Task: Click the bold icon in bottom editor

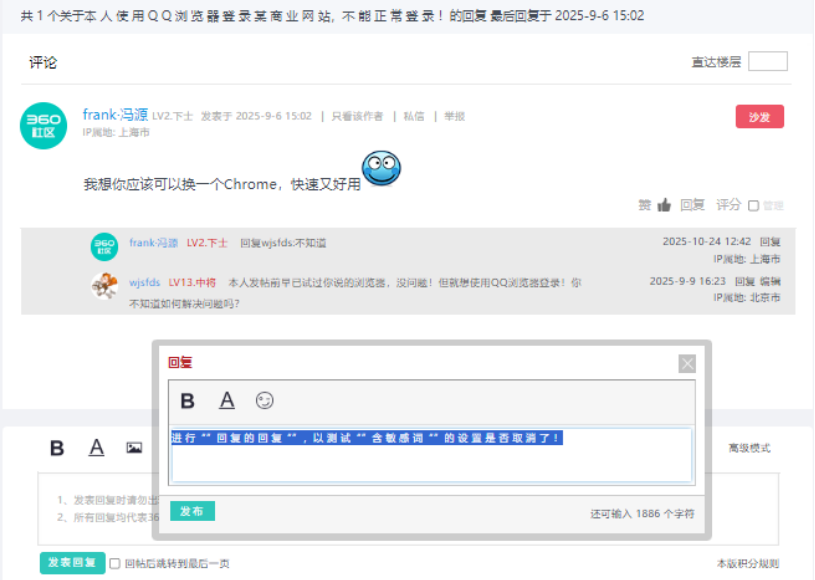Action: point(57,448)
